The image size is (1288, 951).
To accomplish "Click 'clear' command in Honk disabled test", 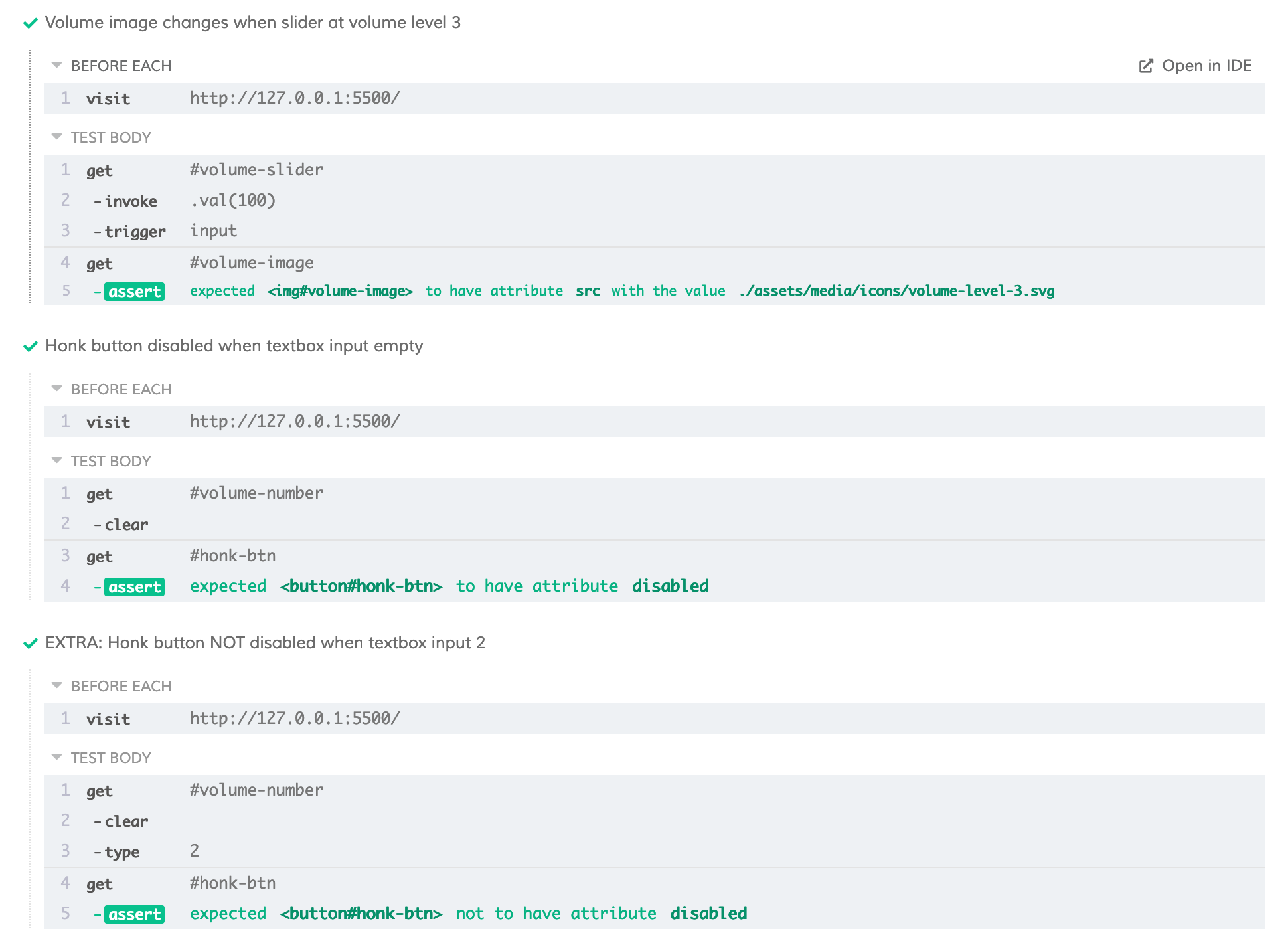I will [x=655, y=524].
